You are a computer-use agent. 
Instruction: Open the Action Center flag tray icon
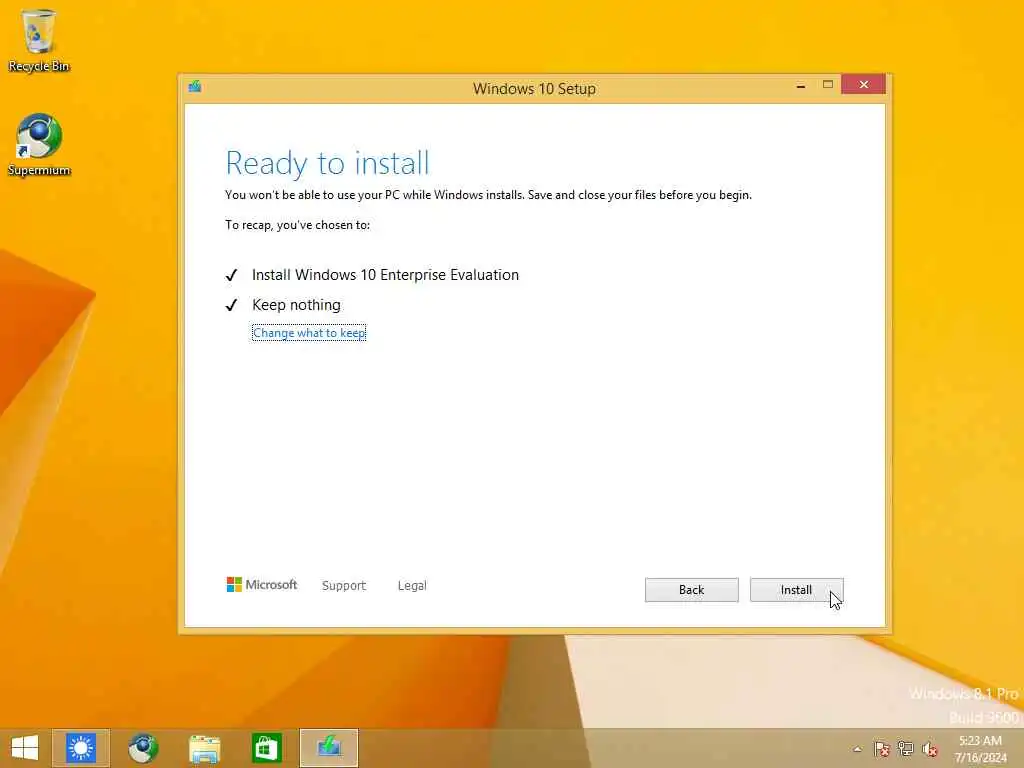[x=882, y=748]
